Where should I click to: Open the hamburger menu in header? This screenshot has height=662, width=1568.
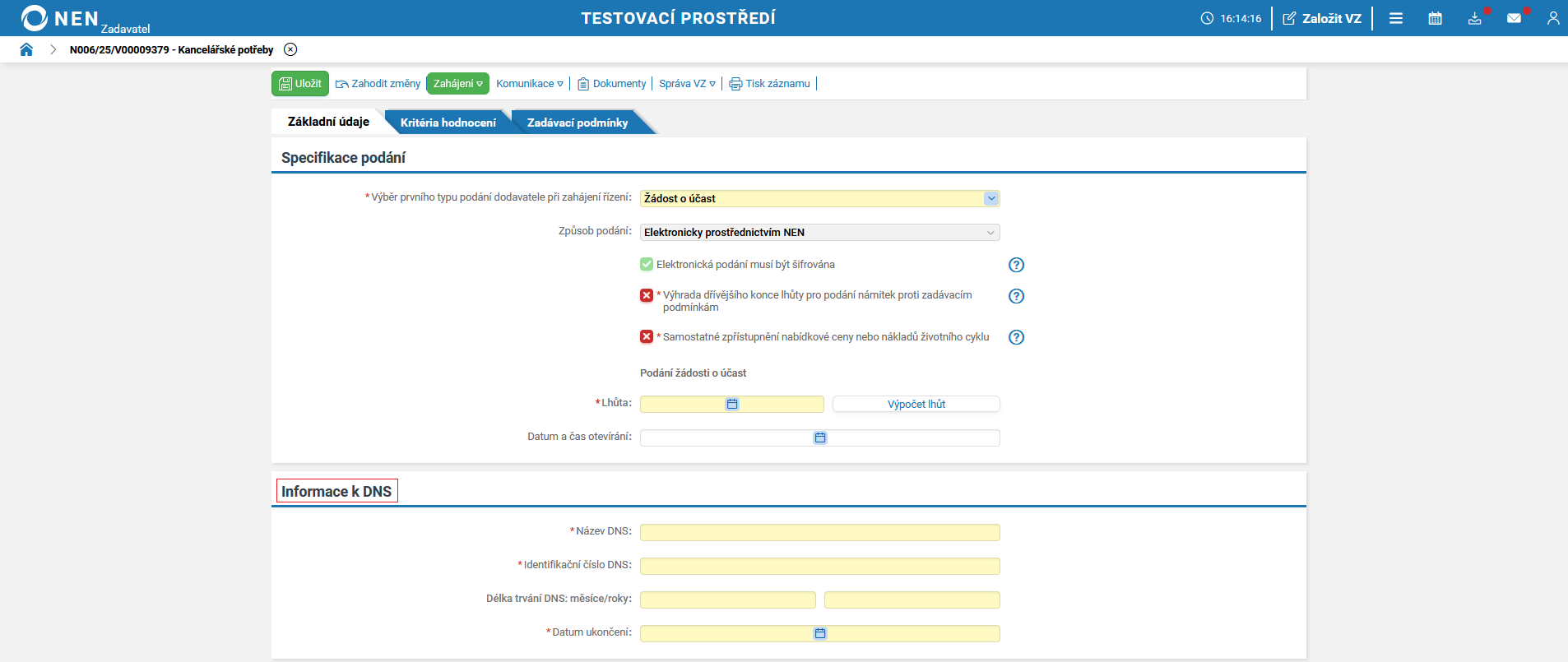pyautogui.click(x=1396, y=18)
